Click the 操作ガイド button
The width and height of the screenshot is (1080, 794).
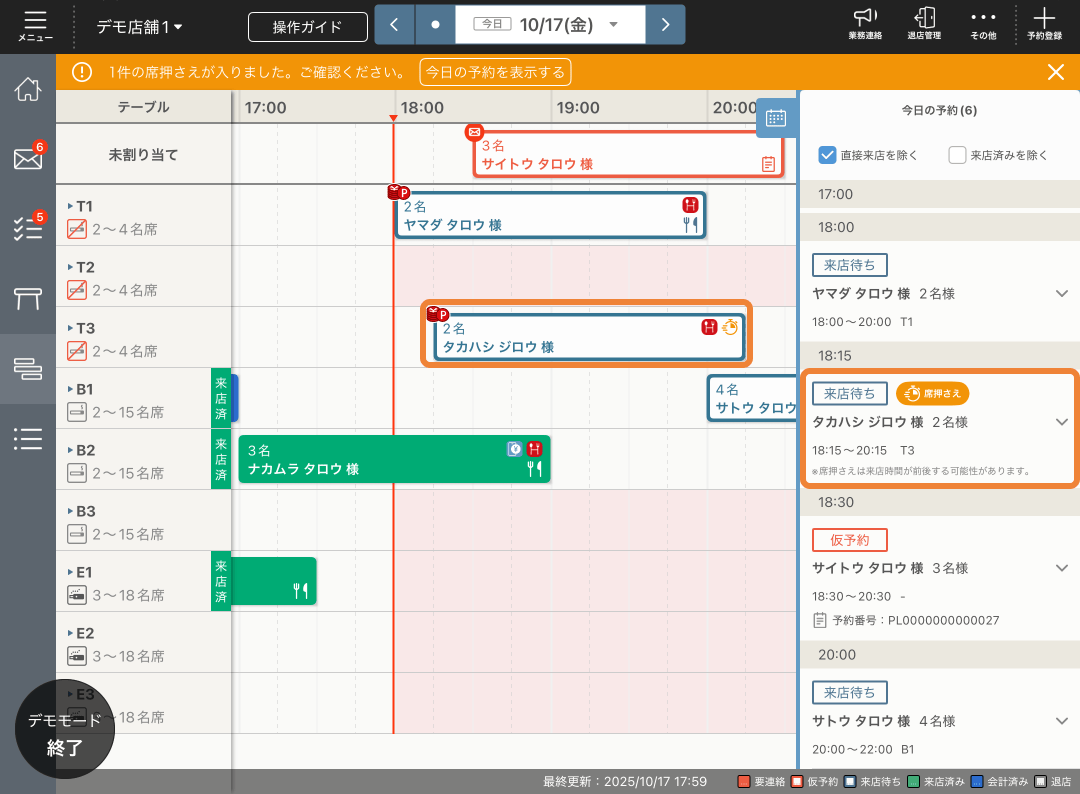[x=308, y=26]
